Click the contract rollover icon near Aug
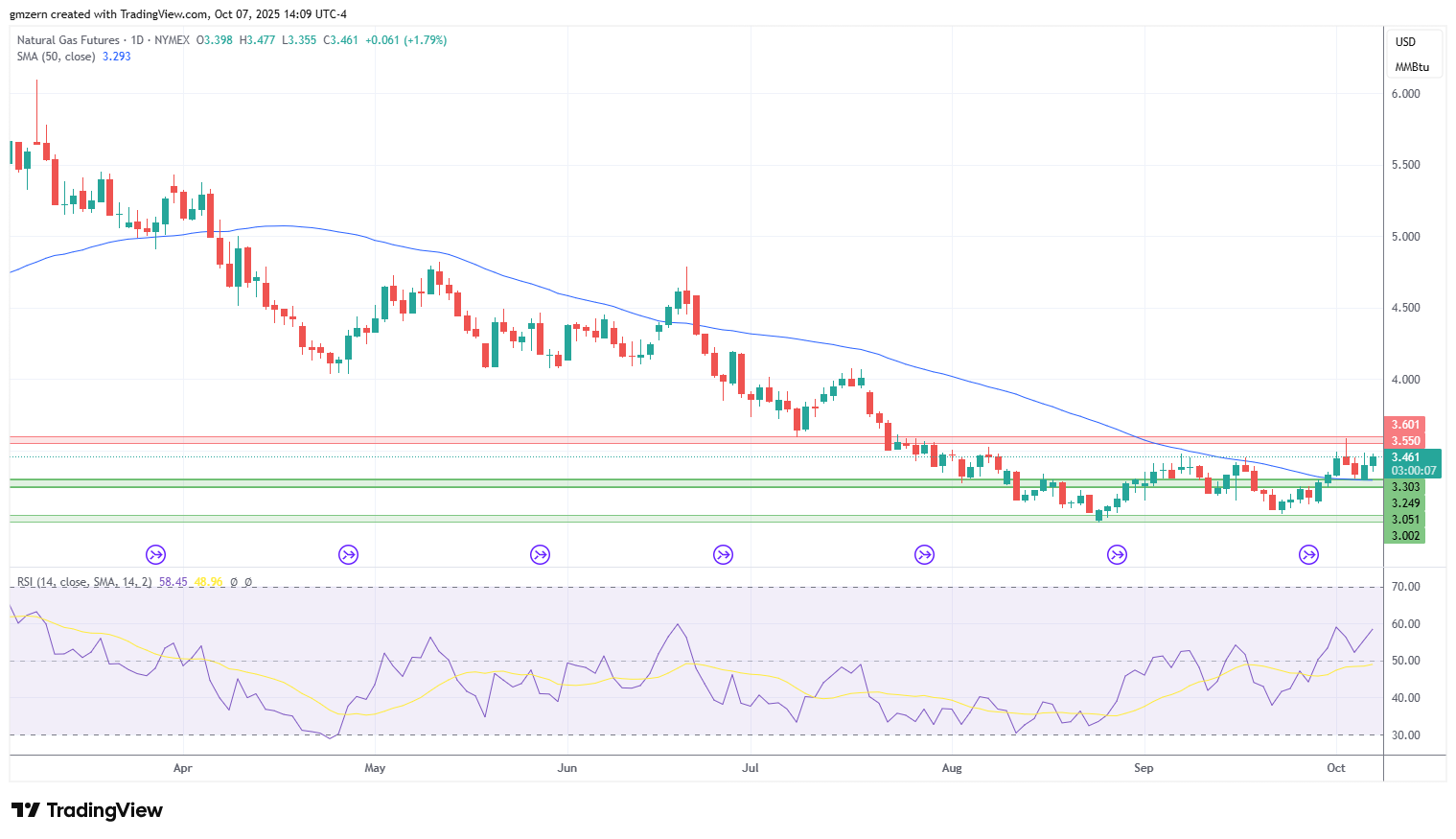Screen dimensions: 1456x839 click(x=924, y=554)
